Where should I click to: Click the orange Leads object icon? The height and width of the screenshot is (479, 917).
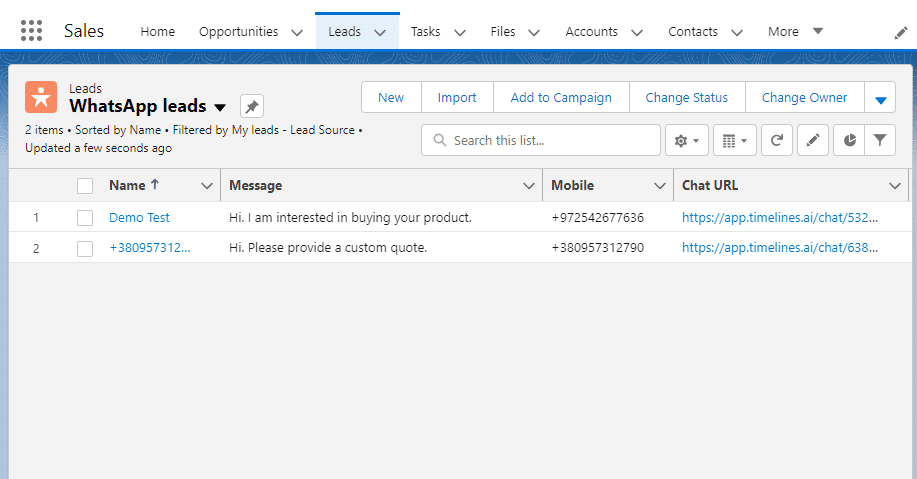(x=41, y=97)
